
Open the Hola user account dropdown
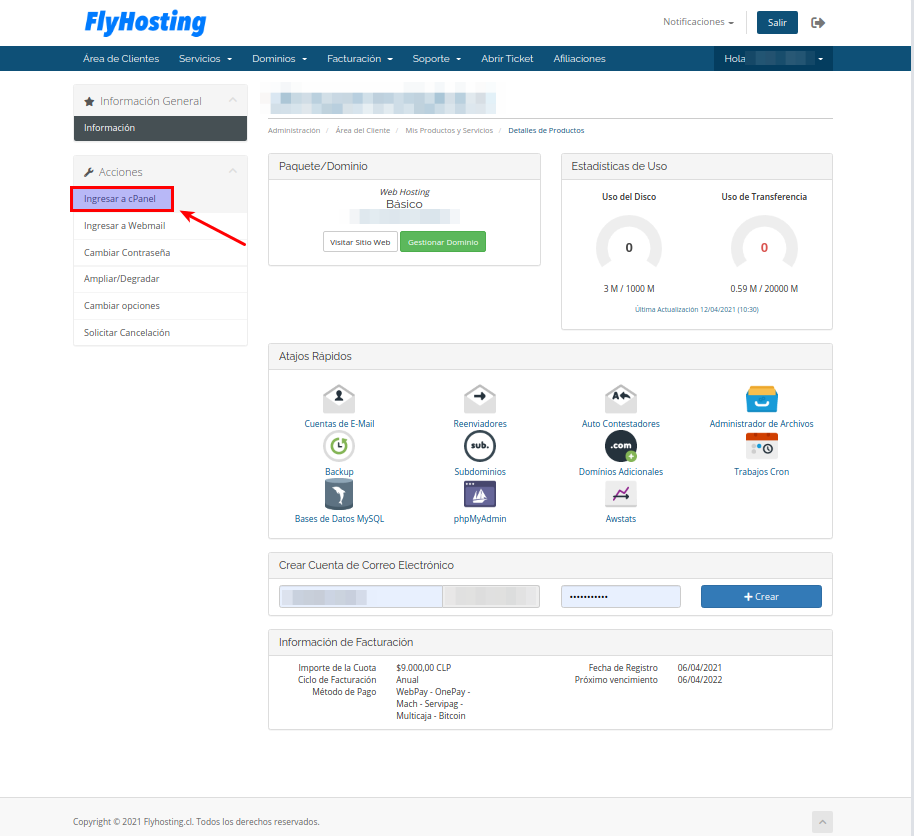point(773,58)
